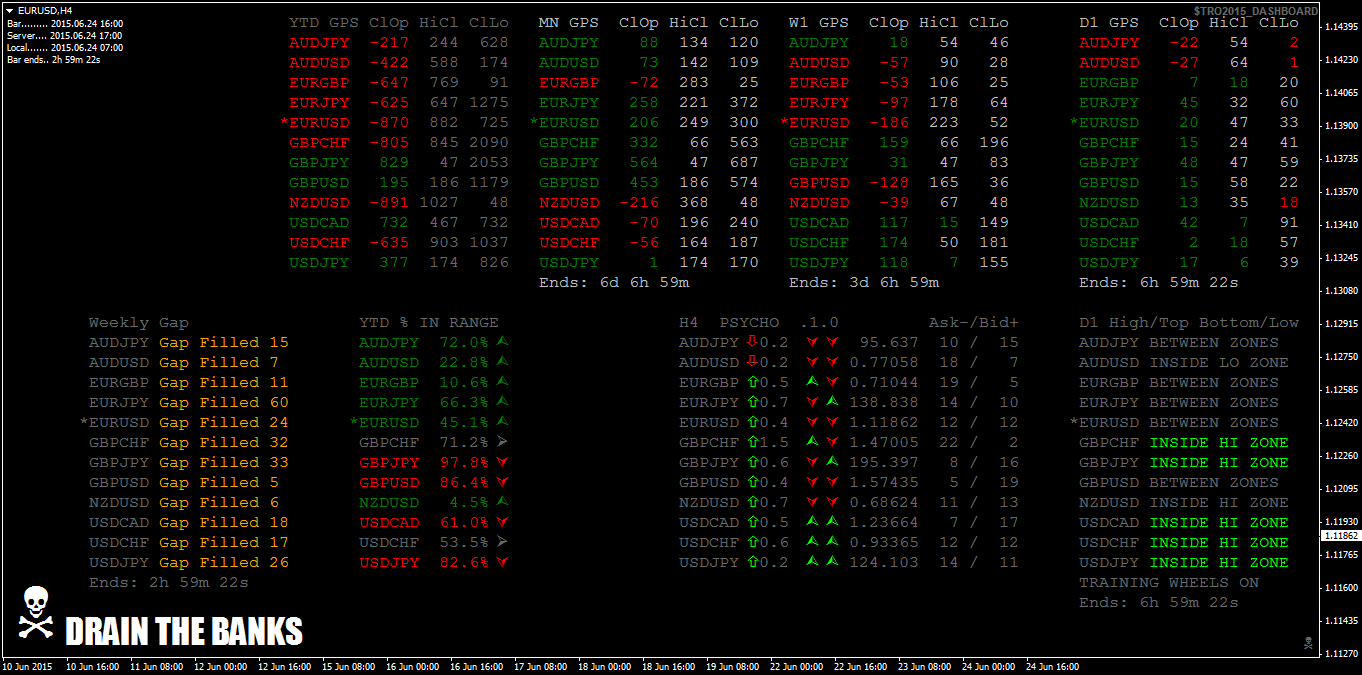Click the EURUSD price 1.11862 in H4 PSYCHO

tap(884, 422)
